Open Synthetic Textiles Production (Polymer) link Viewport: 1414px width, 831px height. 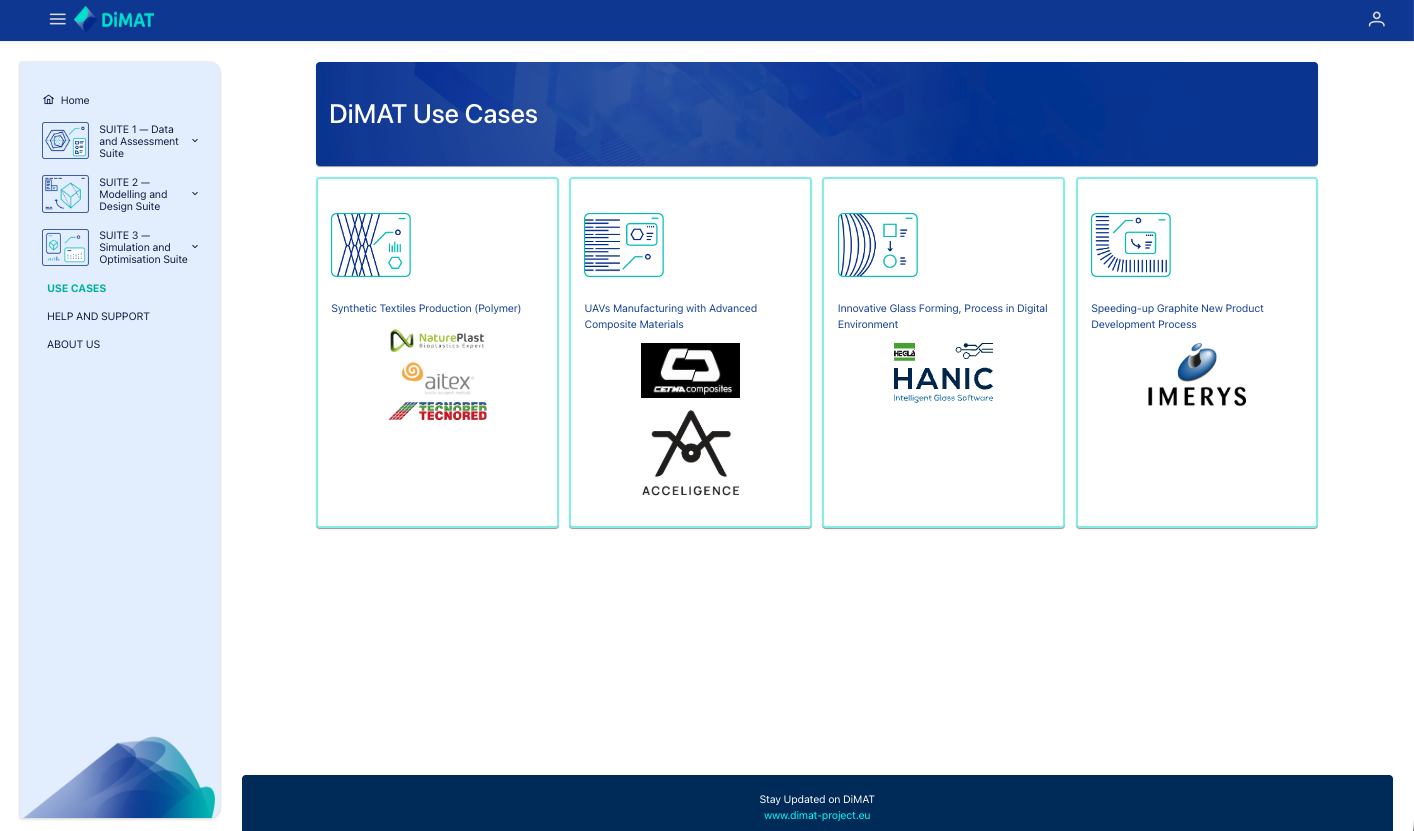tap(426, 308)
